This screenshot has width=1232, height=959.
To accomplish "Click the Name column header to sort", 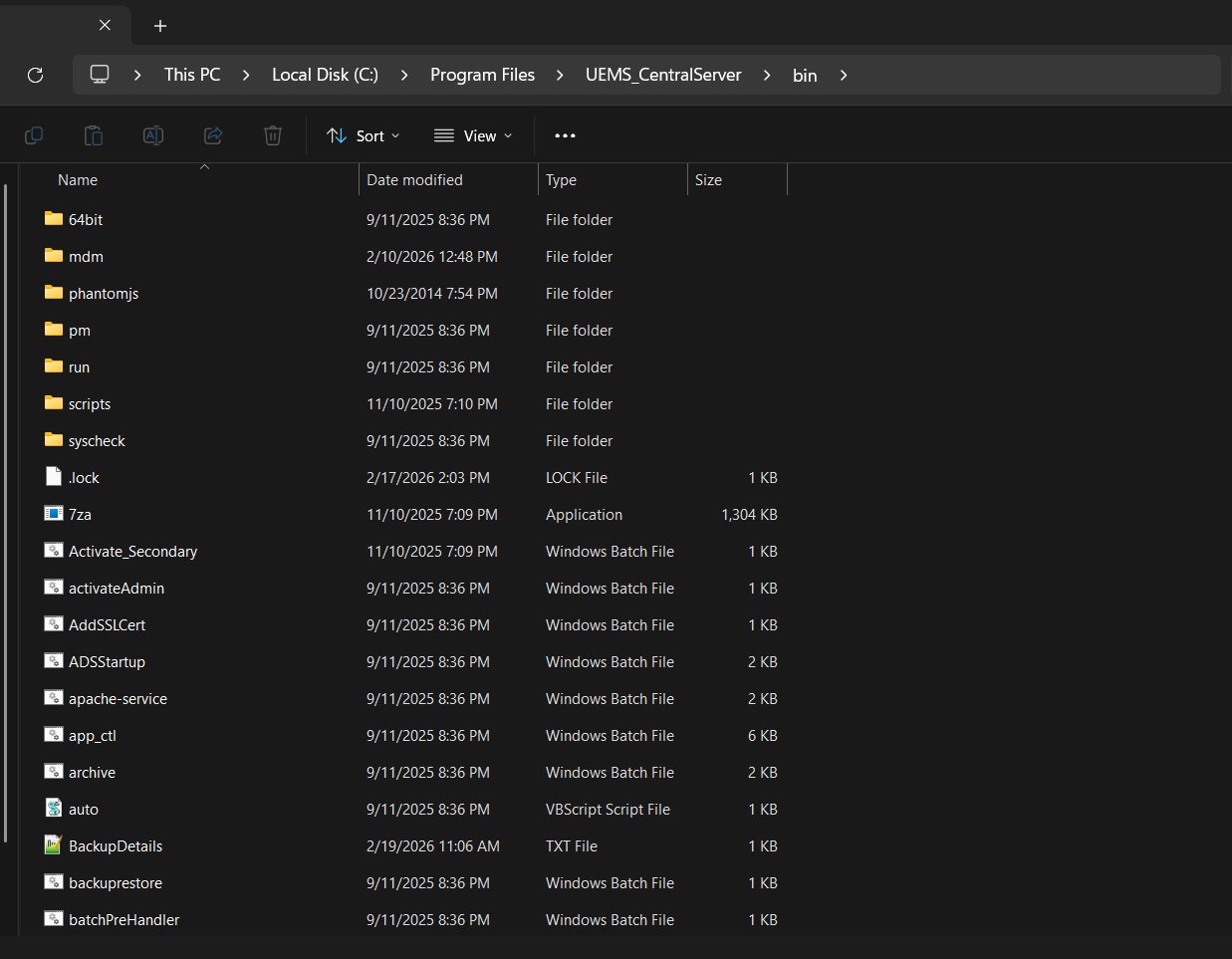I will 78,180.
